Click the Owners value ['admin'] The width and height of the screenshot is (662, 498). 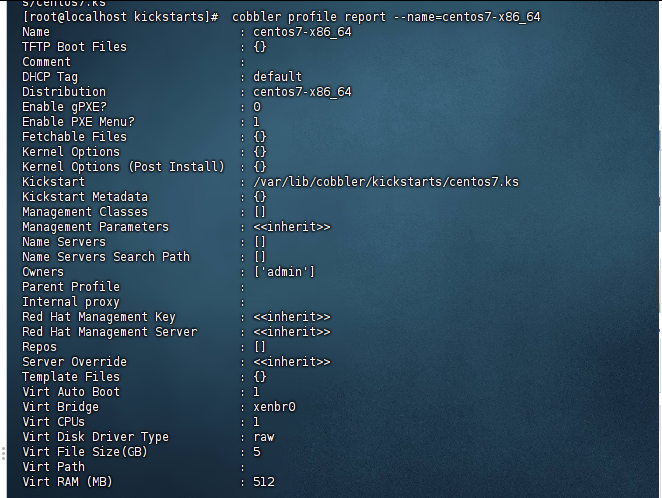coord(284,272)
